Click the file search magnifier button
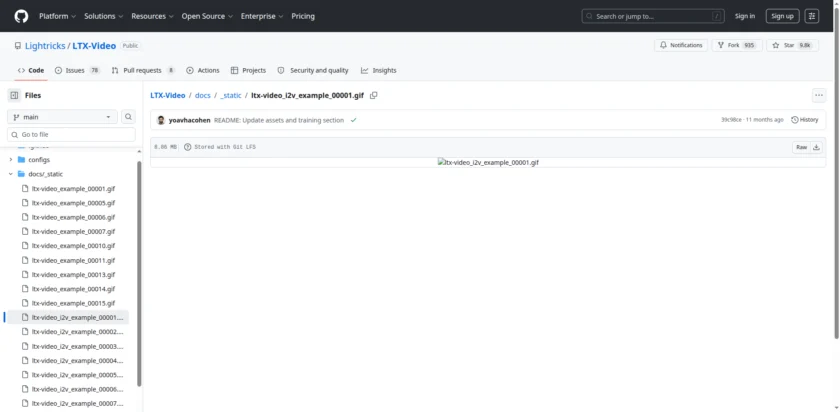Viewport: 840px width, 412px height. (x=129, y=117)
